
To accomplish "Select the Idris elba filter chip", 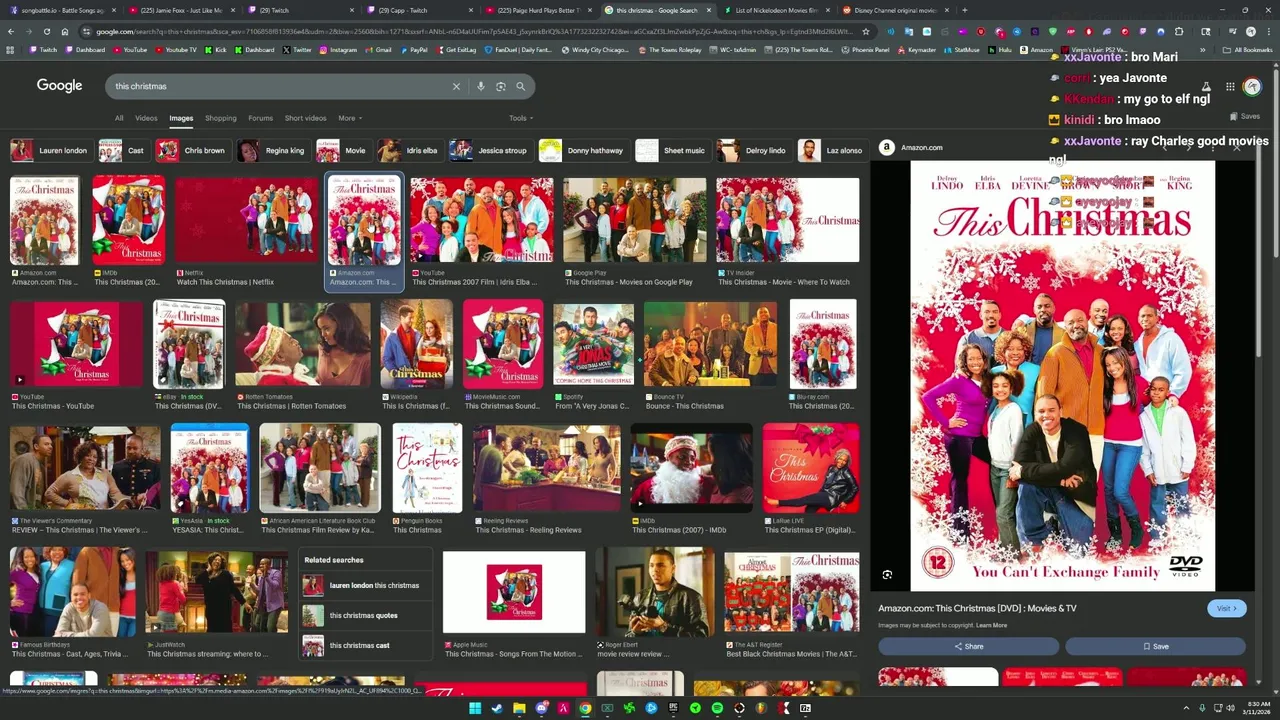I will click(x=410, y=151).
